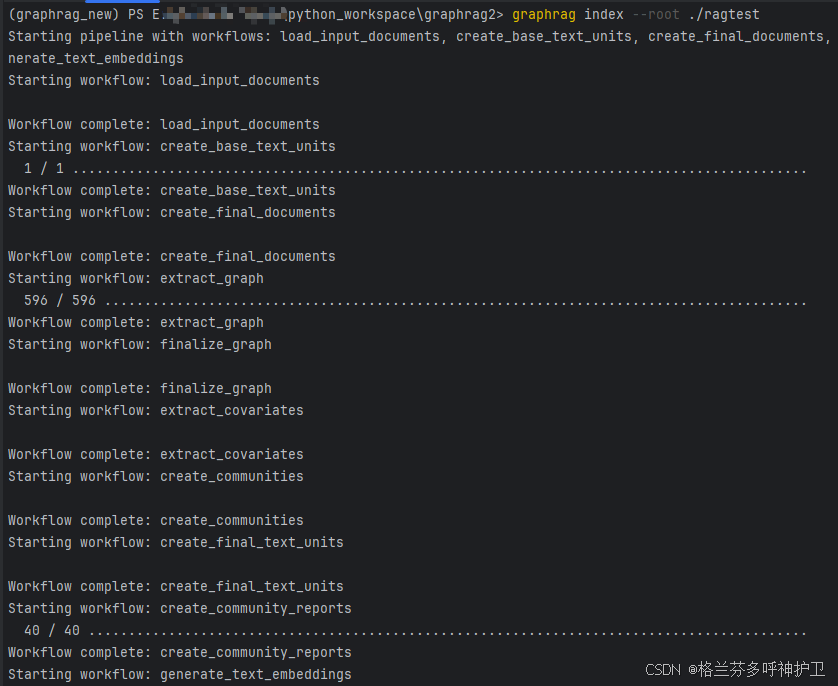This screenshot has width=838, height=686.
Task: Click 'Starting workflow: create_communities' line
Action: click(x=156, y=477)
